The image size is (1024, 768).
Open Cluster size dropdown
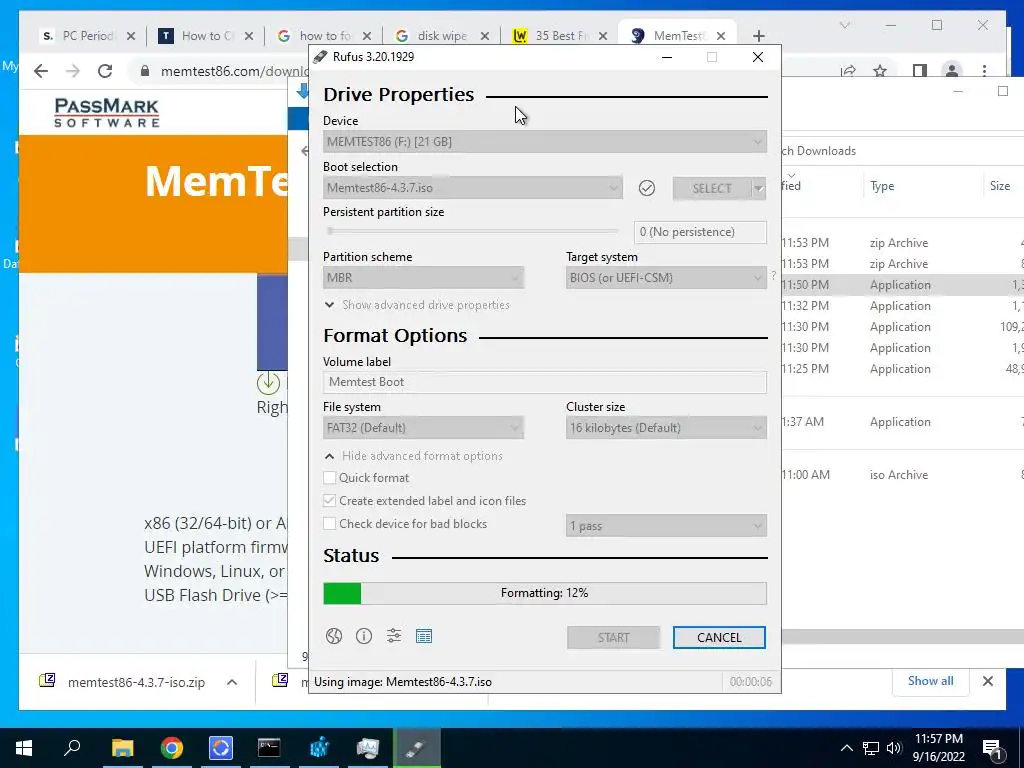[666, 428]
